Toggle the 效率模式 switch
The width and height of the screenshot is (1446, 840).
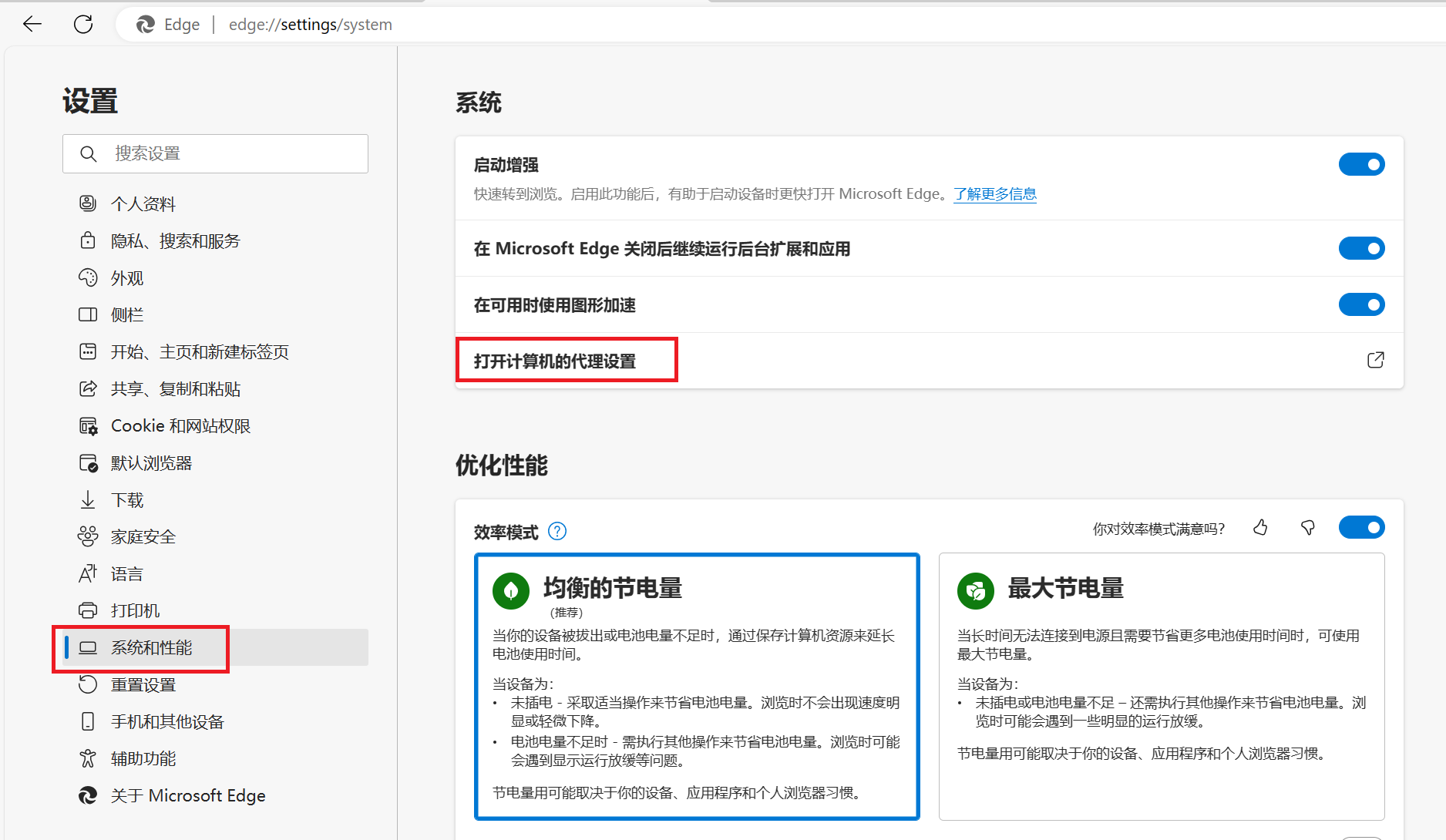[x=1361, y=527]
